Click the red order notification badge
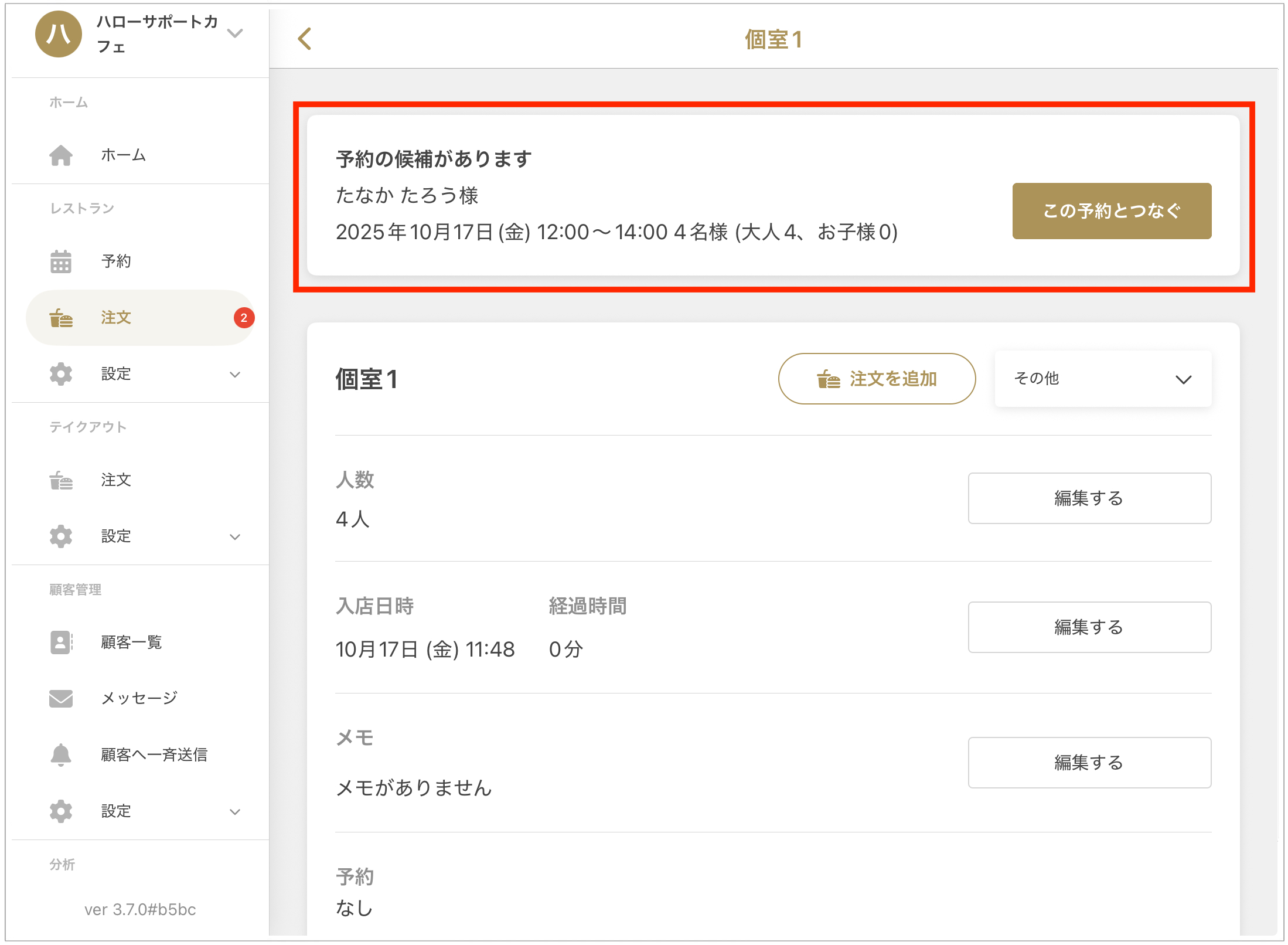 [244, 318]
